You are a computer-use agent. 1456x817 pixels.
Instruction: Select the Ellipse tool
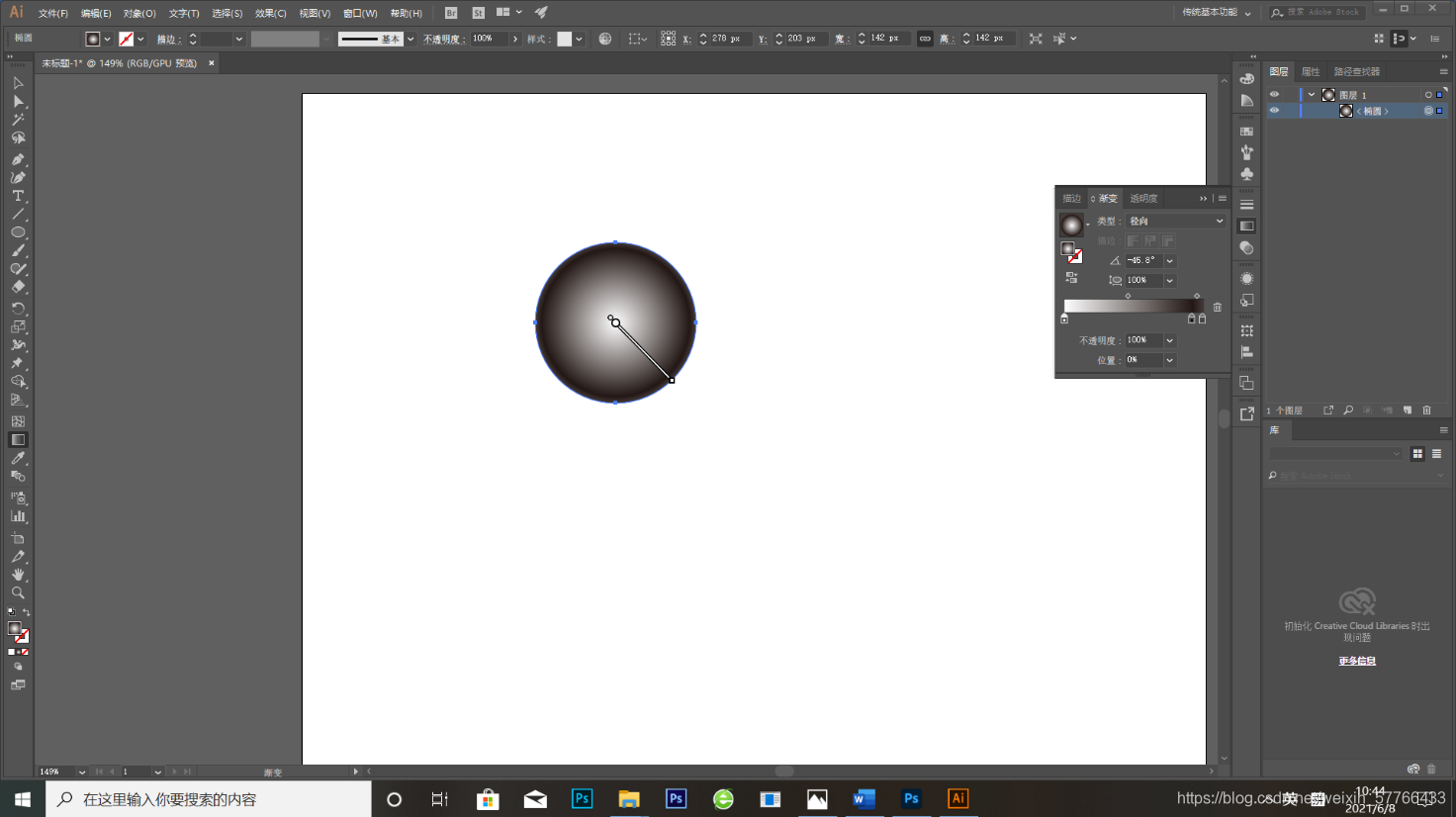(18, 232)
